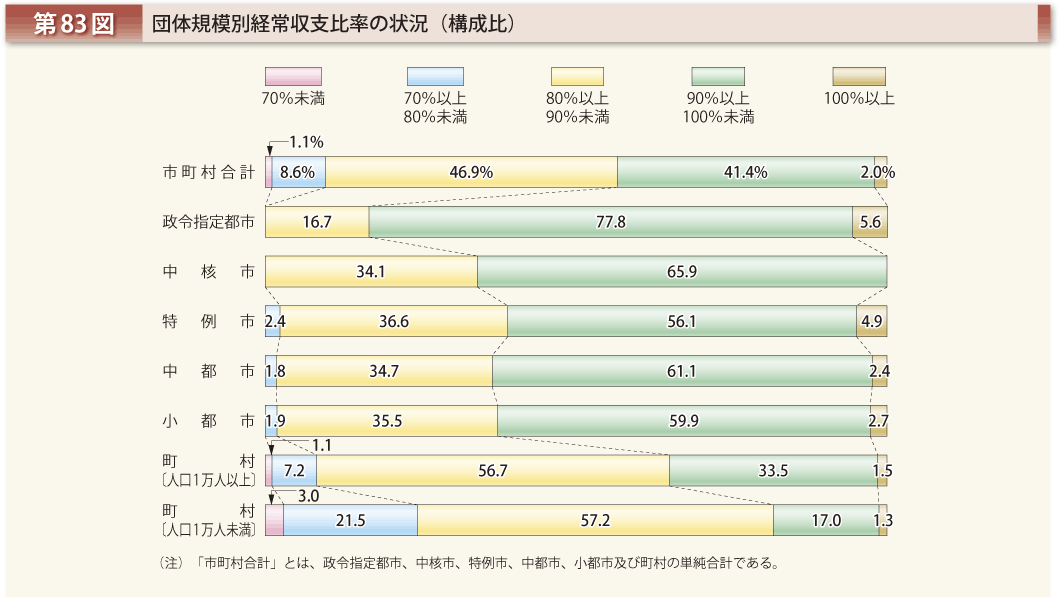Screen dimensions: 1059x598
Task: Click the 34.7 yellow bar segment
Action: (x=384, y=371)
